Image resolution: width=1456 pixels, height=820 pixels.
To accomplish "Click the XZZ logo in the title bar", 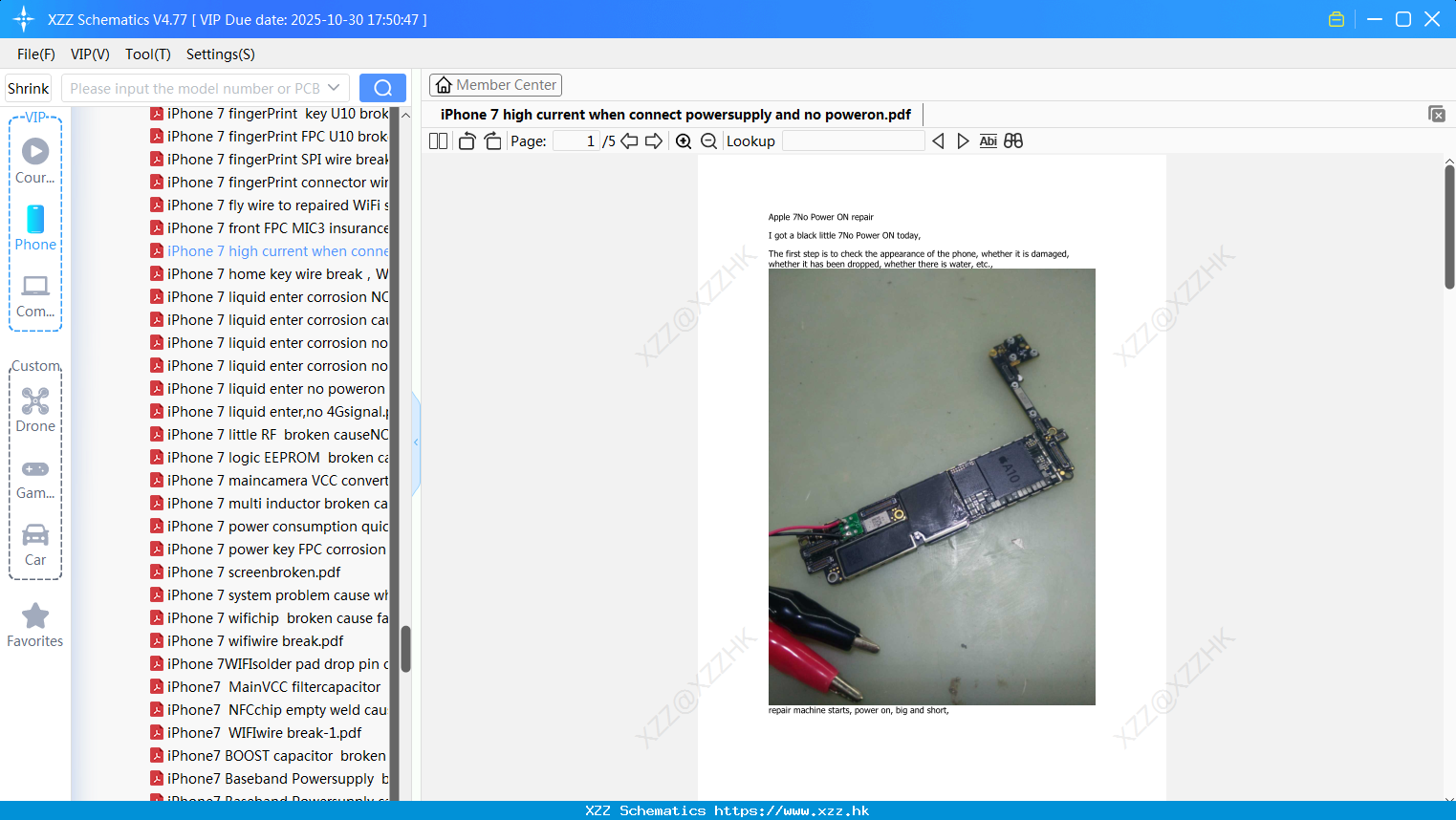I will click(x=24, y=19).
